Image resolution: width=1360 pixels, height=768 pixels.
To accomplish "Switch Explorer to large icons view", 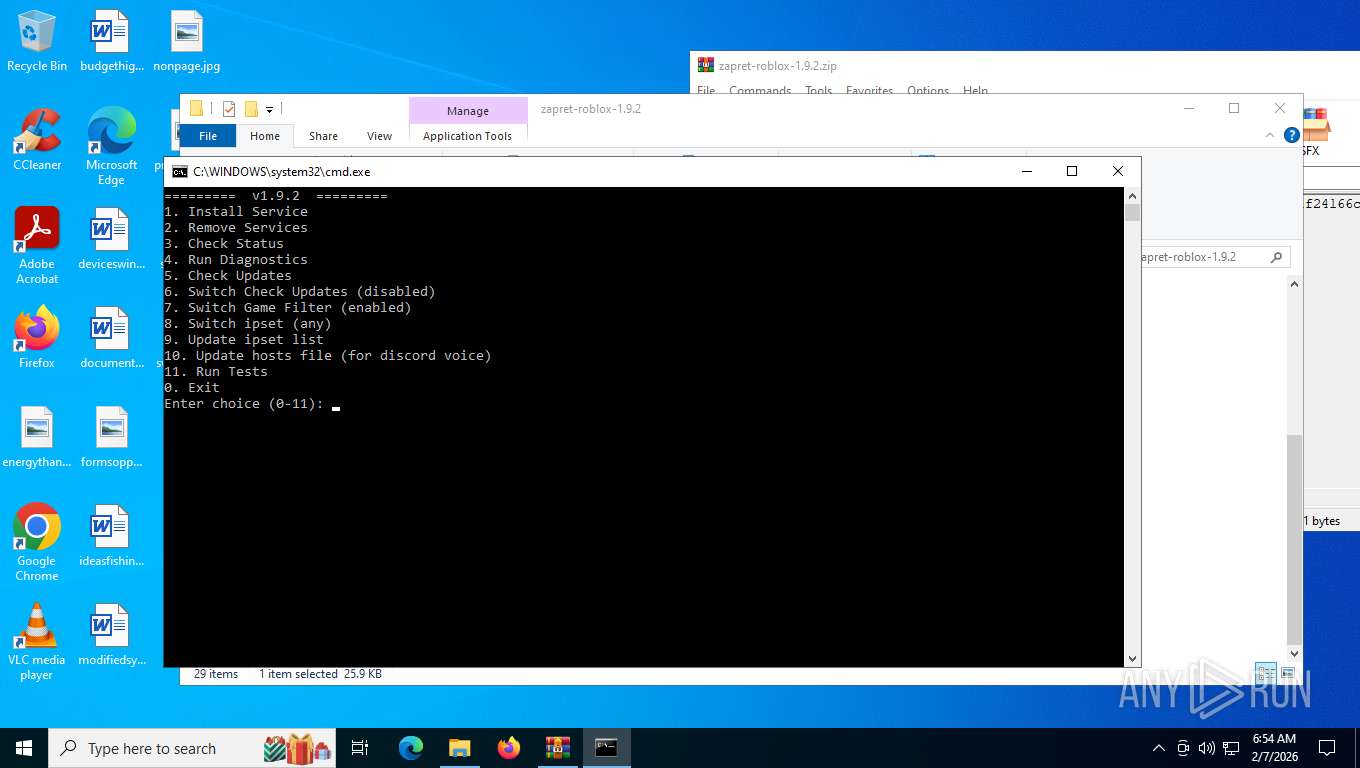I will click(x=1288, y=674).
